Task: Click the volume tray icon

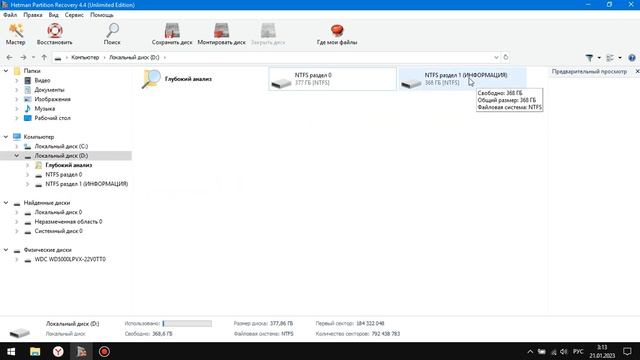Action: click(564, 351)
